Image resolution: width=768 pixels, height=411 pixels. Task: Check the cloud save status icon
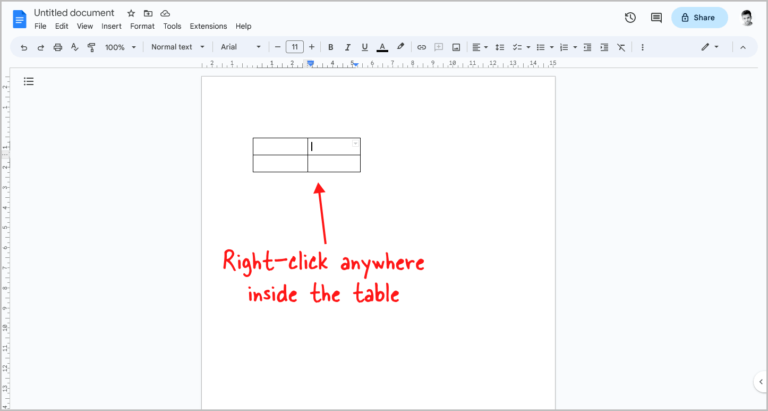(165, 13)
